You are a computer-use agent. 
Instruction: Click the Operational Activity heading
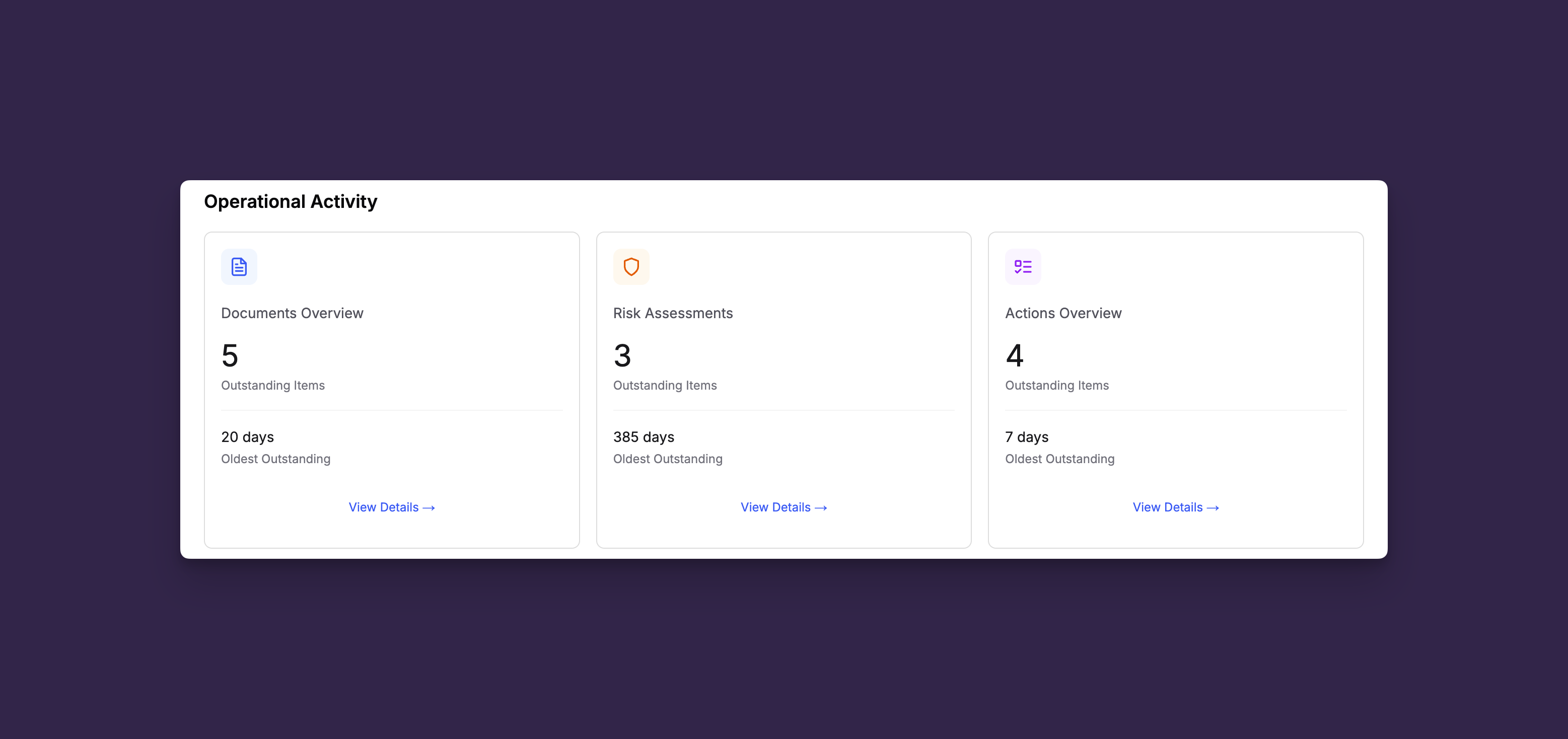click(x=291, y=201)
